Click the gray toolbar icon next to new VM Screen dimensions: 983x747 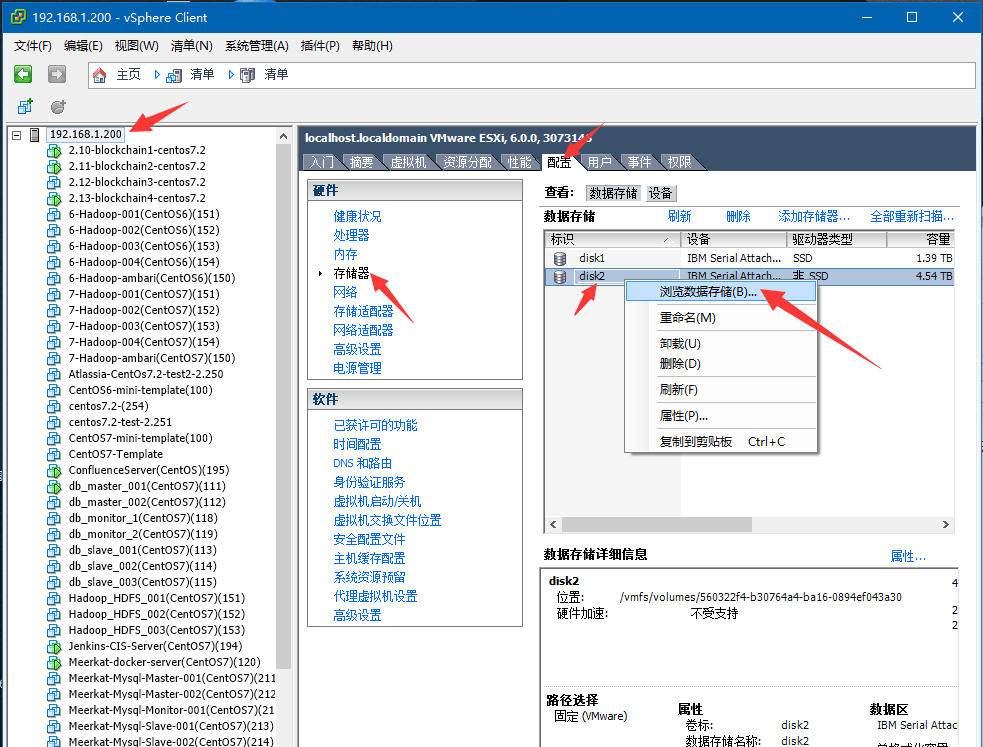point(58,107)
